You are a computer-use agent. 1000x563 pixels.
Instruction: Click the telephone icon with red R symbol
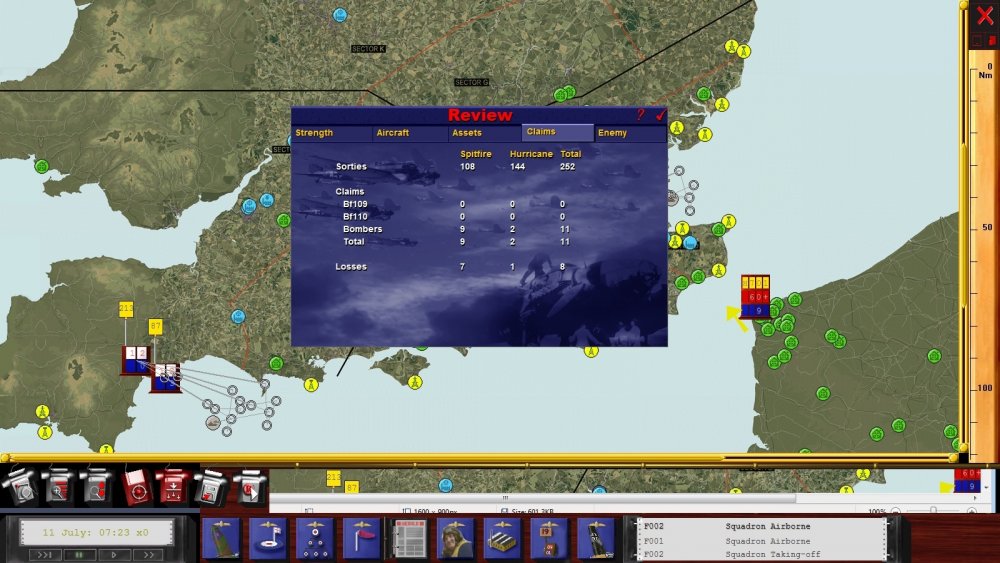point(249,487)
